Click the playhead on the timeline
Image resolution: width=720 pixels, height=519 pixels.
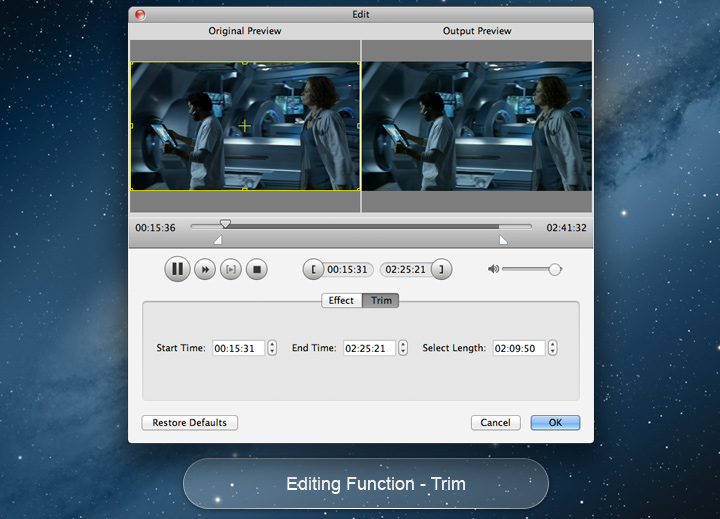tap(225, 224)
